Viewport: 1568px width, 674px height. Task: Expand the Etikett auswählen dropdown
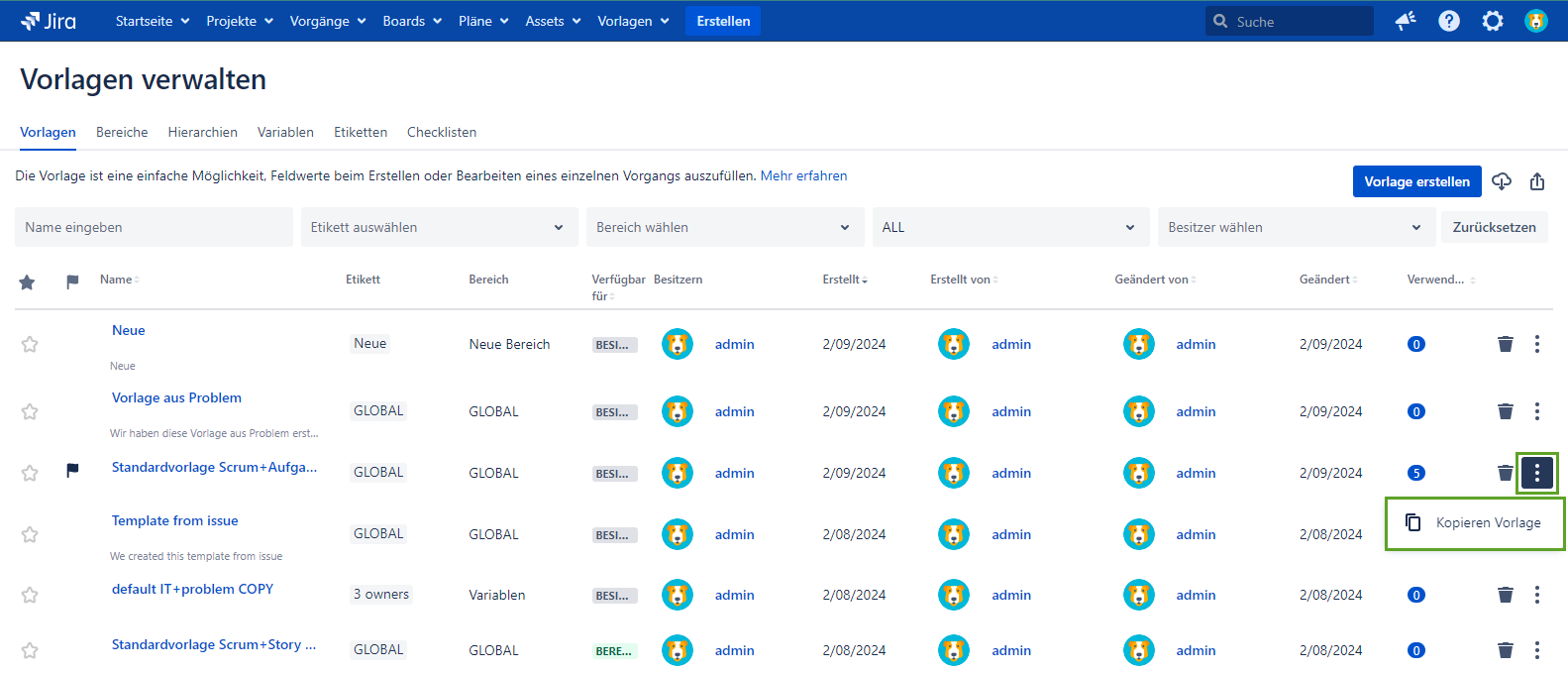pyautogui.click(x=439, y=227)
